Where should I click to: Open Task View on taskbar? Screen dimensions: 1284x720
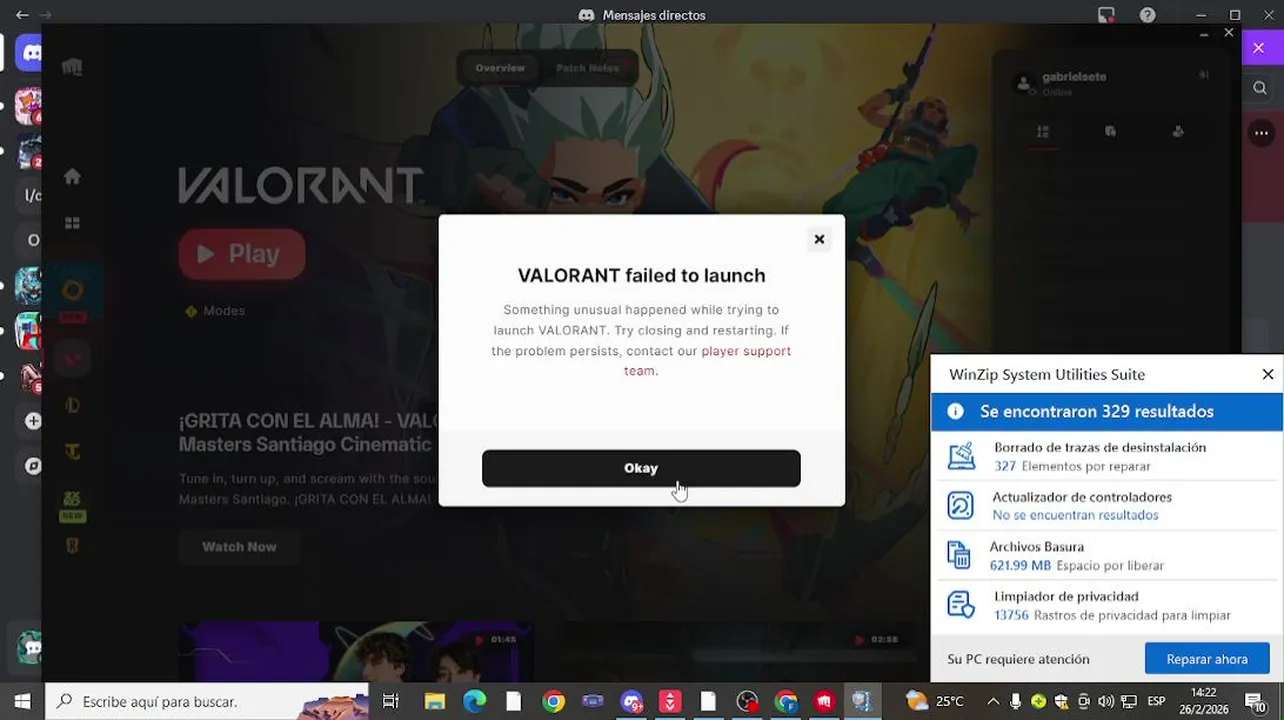click(391, 702)
